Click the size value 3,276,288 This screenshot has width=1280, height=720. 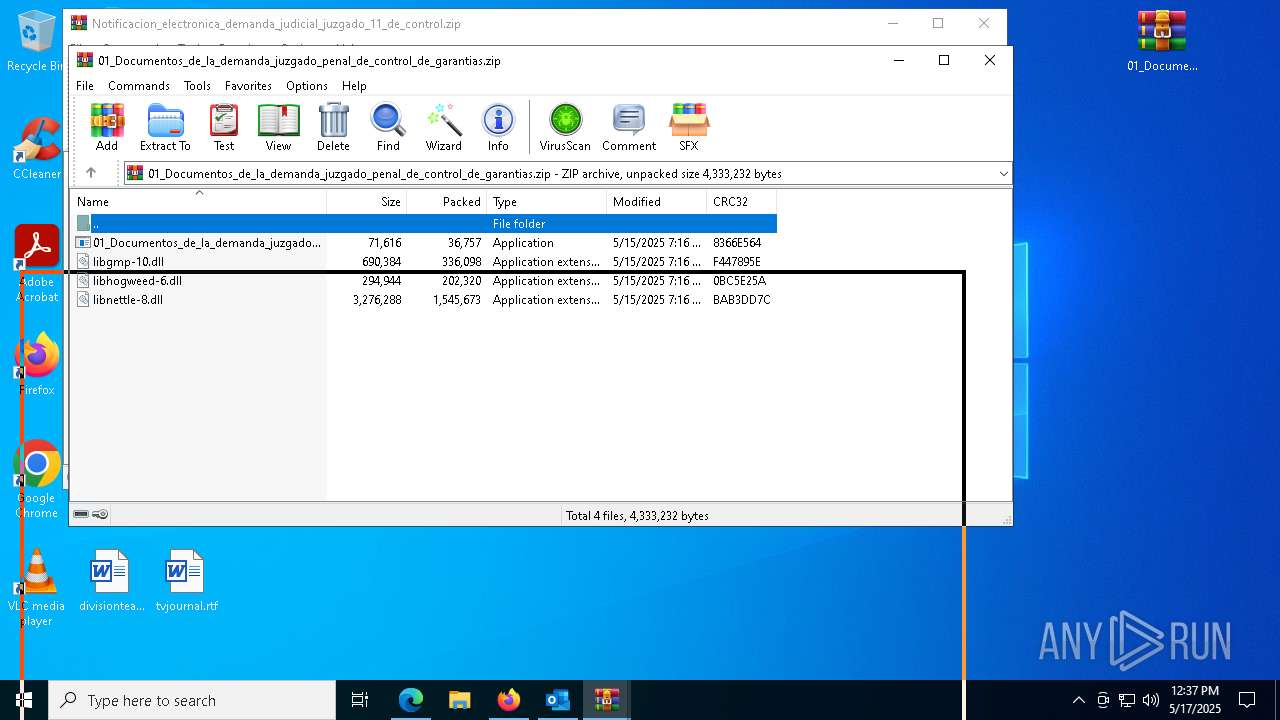pyautogui.click(x=377, y=300)
